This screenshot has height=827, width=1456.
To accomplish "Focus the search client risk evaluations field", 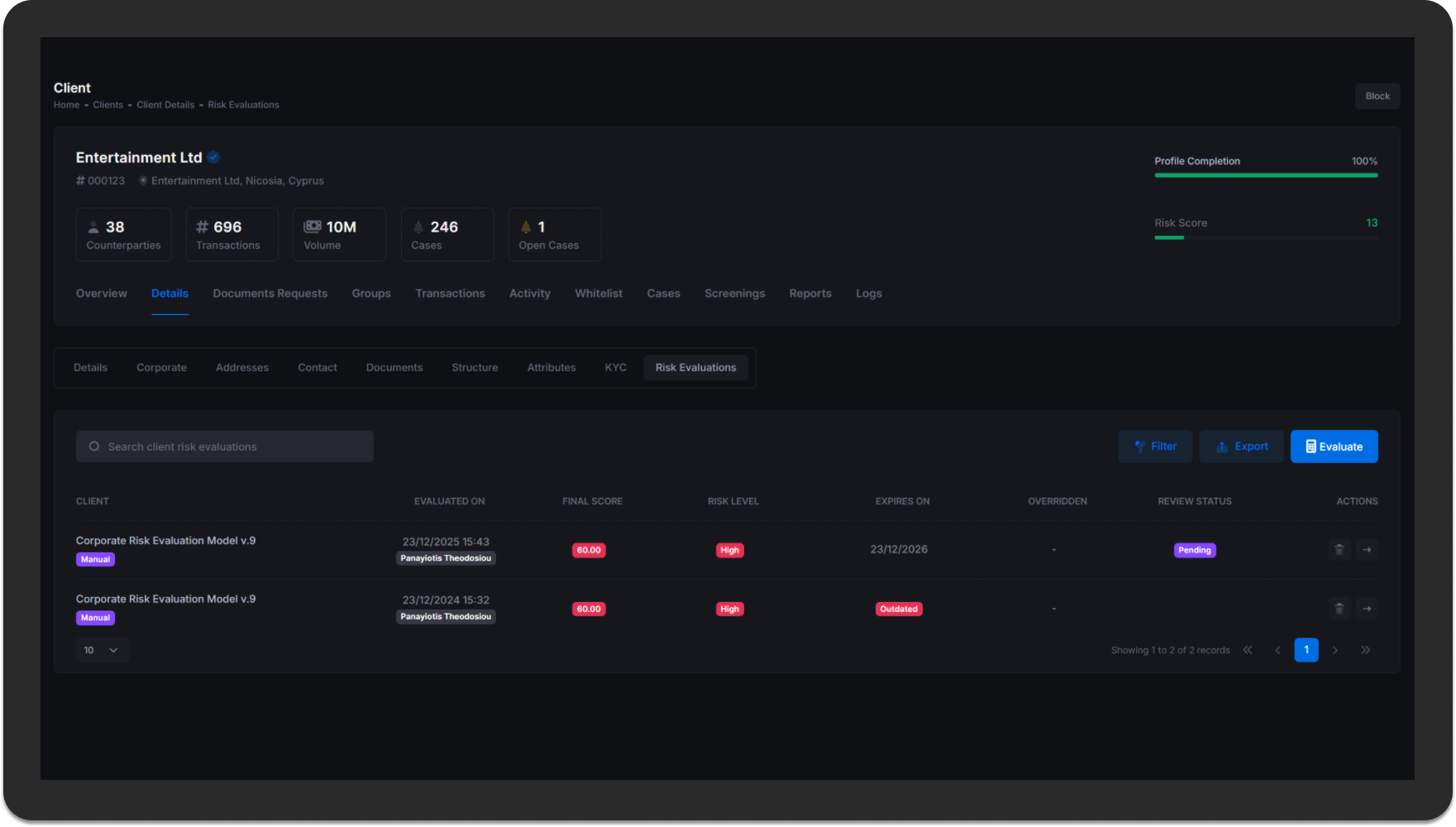I will click(225, 447).
